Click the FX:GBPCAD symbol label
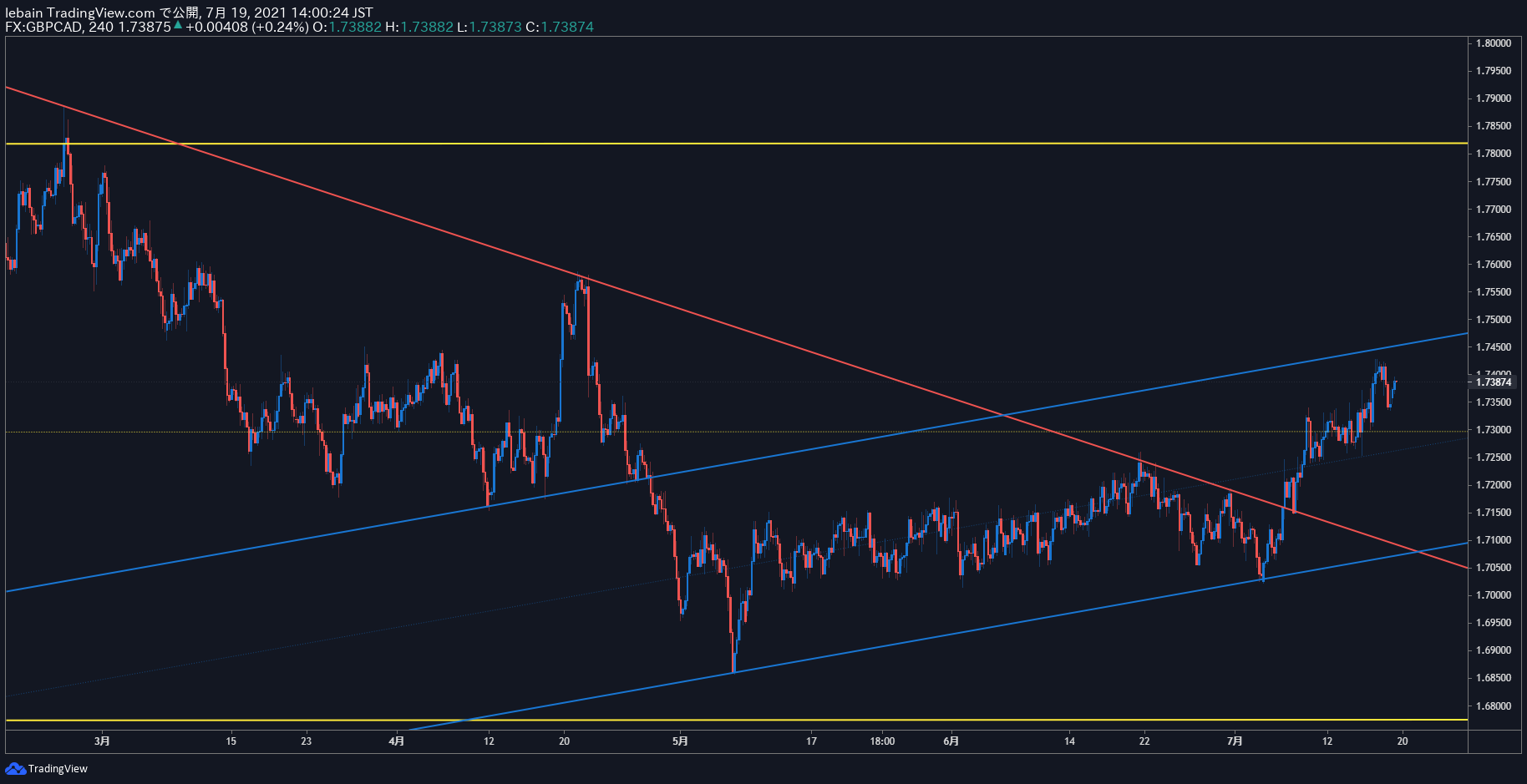The height and width of the screenshot is (784, 1527). [43, 27]
